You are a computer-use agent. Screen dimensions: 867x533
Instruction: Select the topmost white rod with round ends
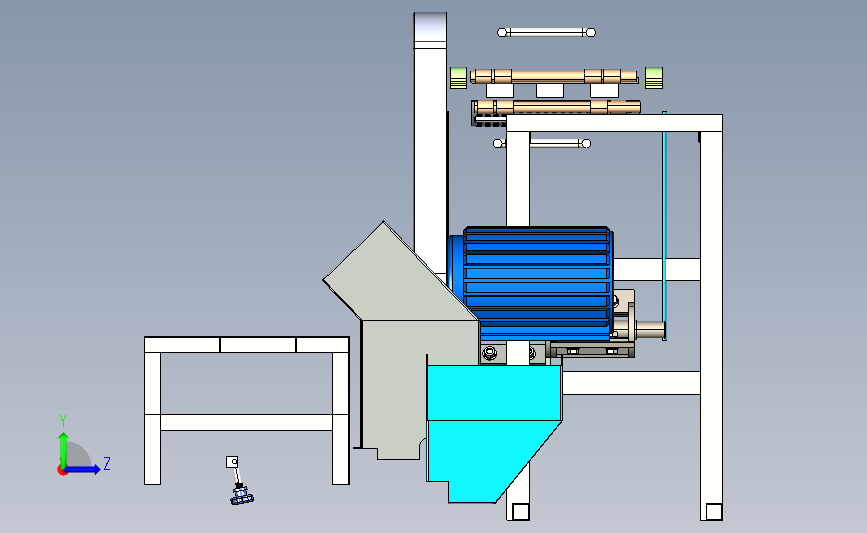(x=546, y=33)
